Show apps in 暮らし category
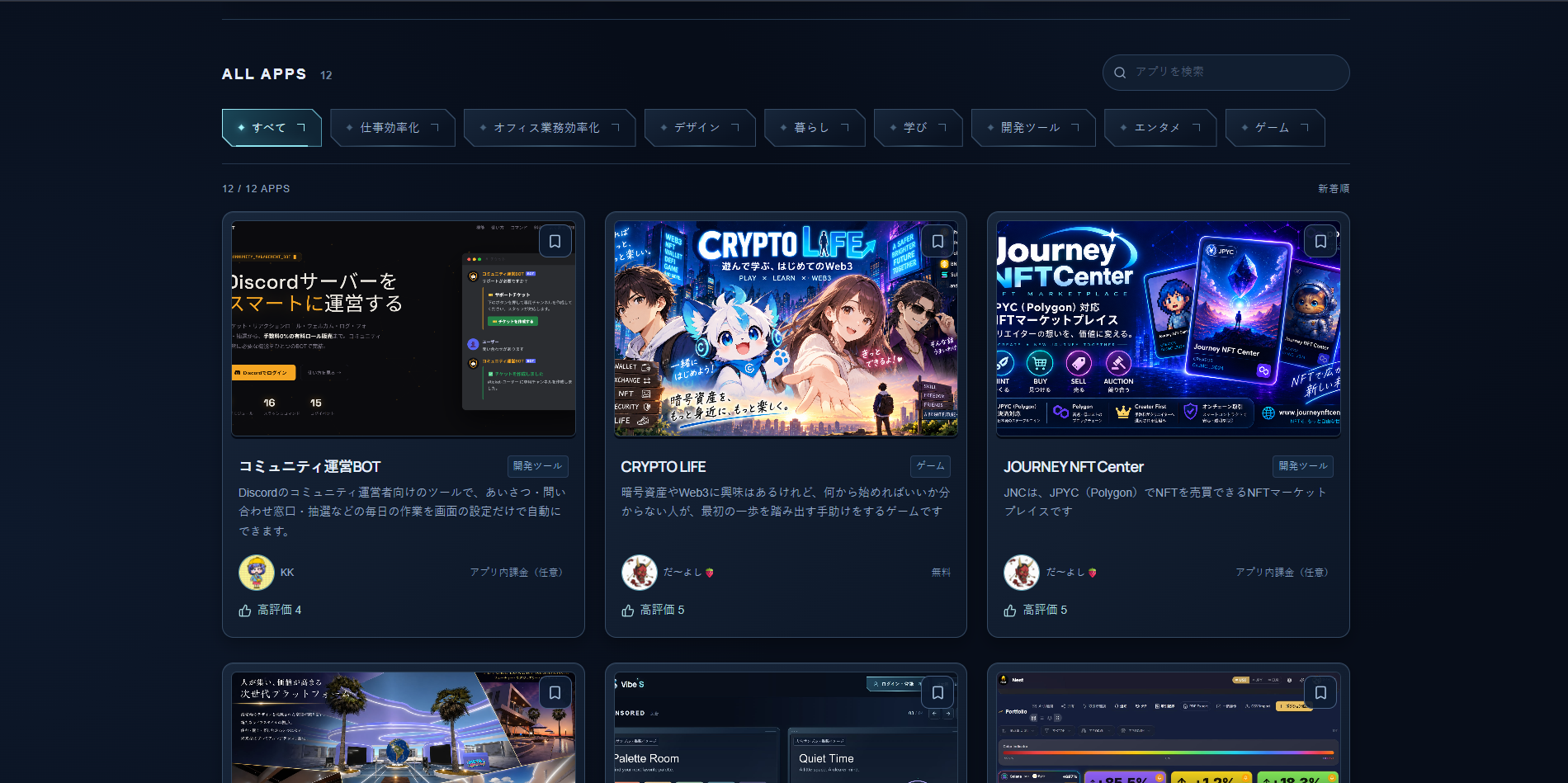The height and width of the screenshot is (783, 1568). (x=815, y=128)
